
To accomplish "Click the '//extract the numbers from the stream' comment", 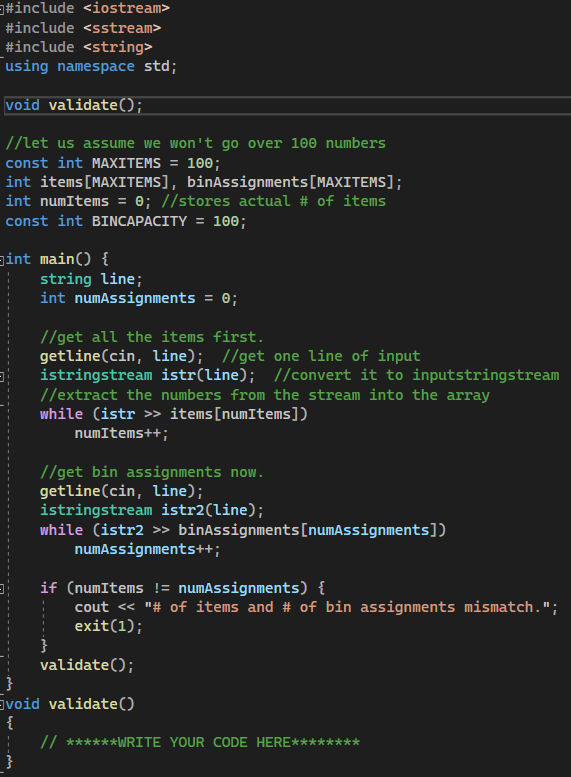I will (265, 395).
